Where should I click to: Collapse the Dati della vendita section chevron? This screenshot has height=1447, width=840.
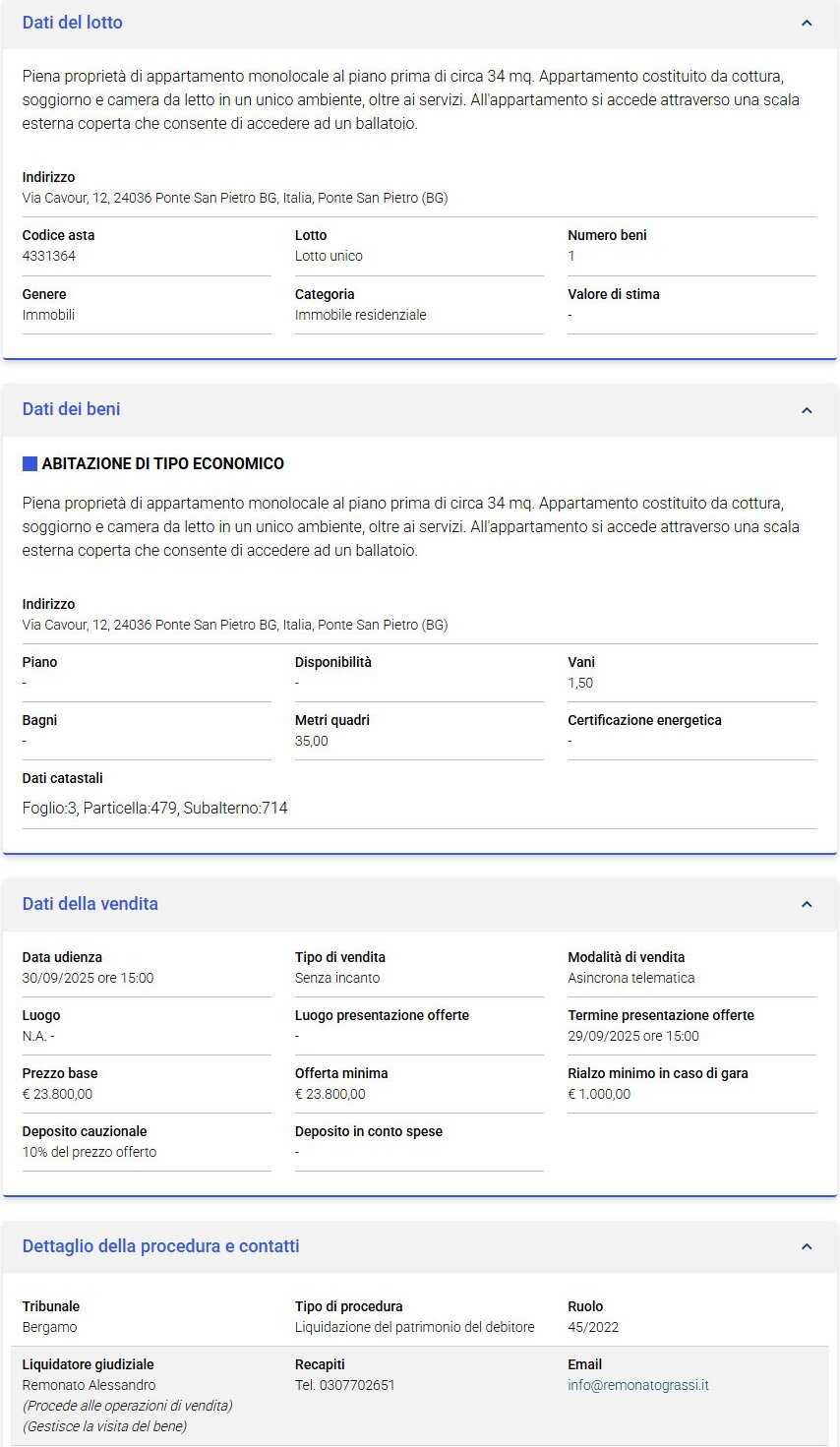tap(807, 904)
